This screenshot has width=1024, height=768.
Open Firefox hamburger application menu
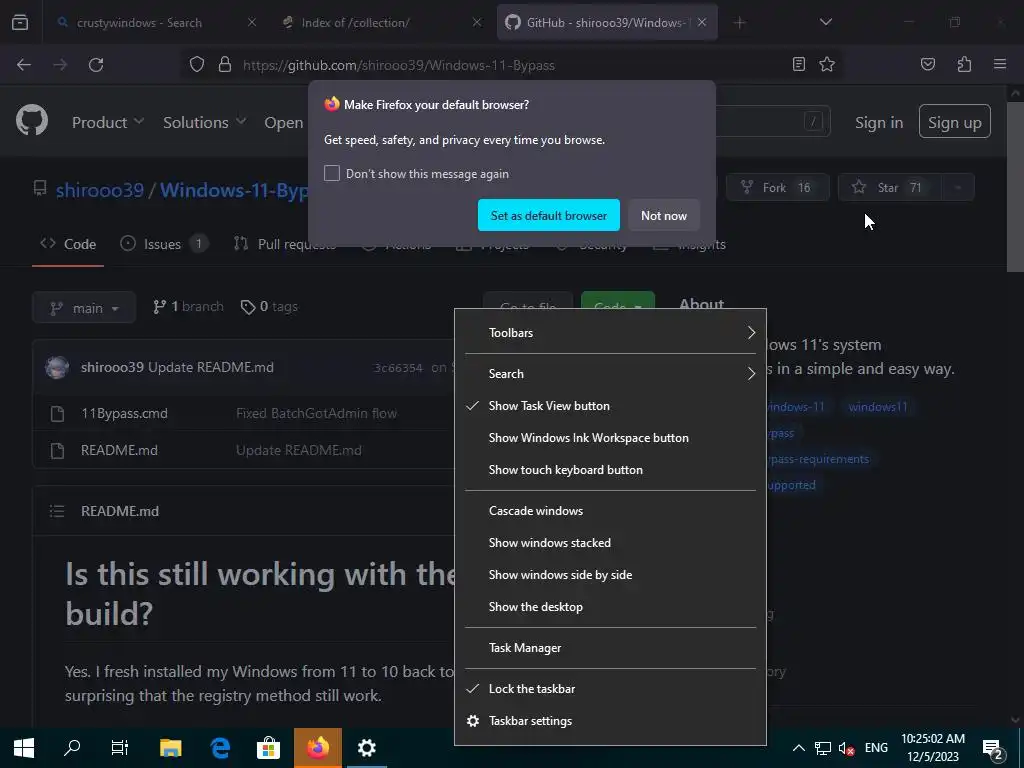(x=1000, y=64)
